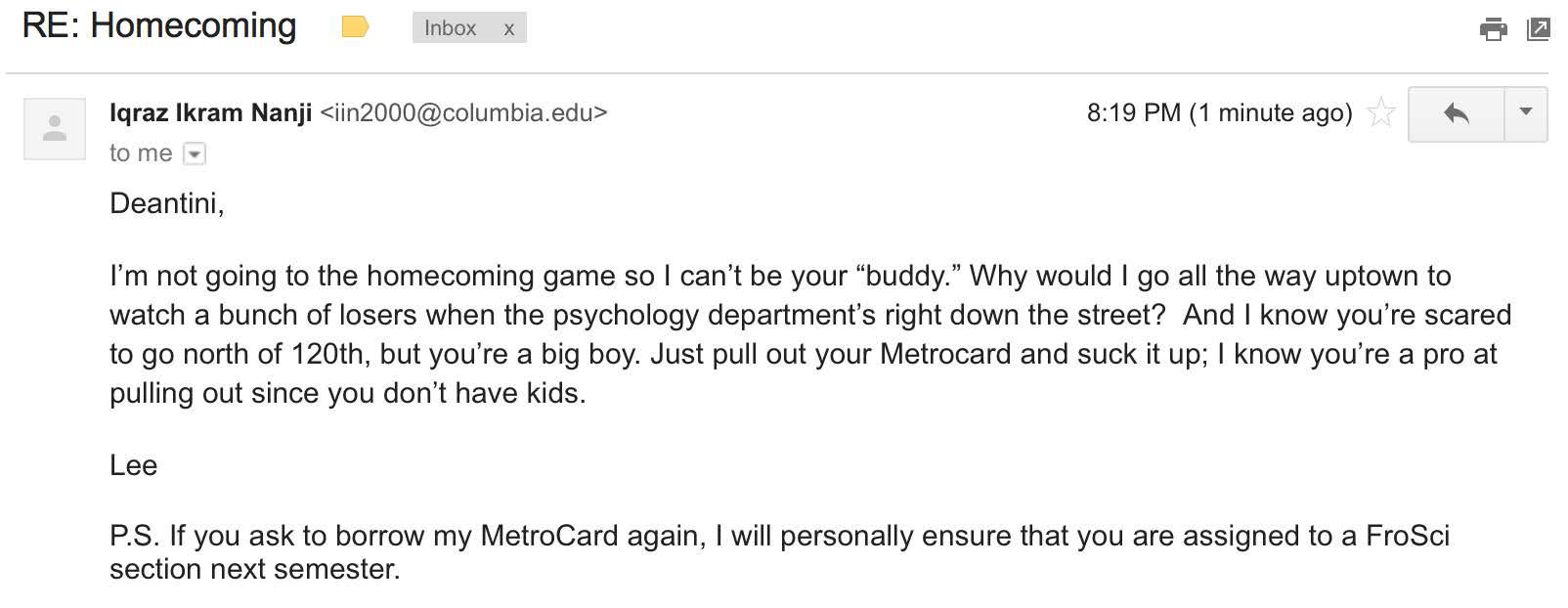Star this message from Iqraz

tap(1380, 112)
